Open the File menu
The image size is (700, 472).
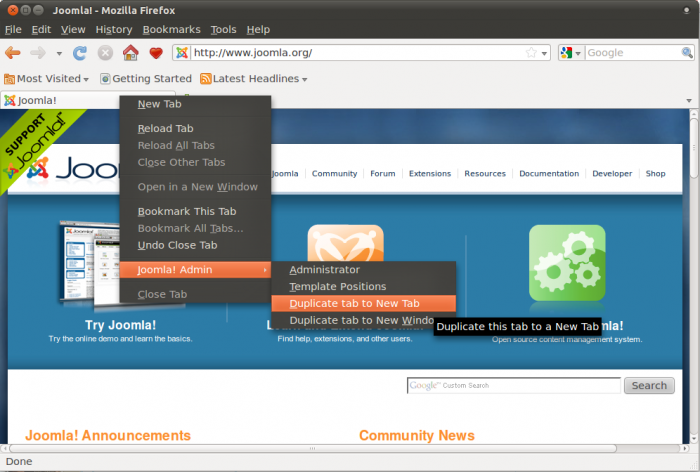pos(13,29)
